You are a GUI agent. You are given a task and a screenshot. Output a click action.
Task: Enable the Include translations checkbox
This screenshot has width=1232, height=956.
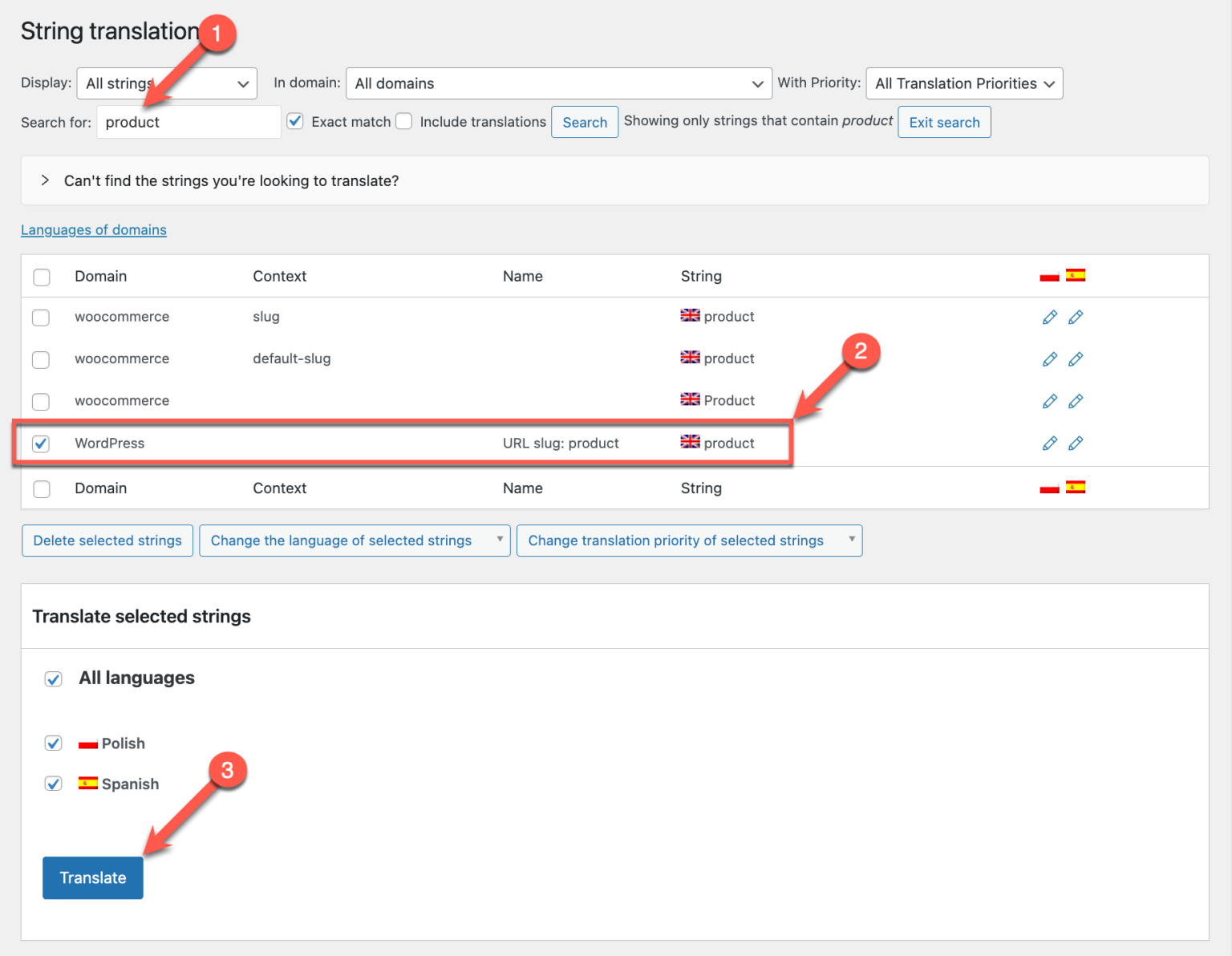[x=403, y=121]
